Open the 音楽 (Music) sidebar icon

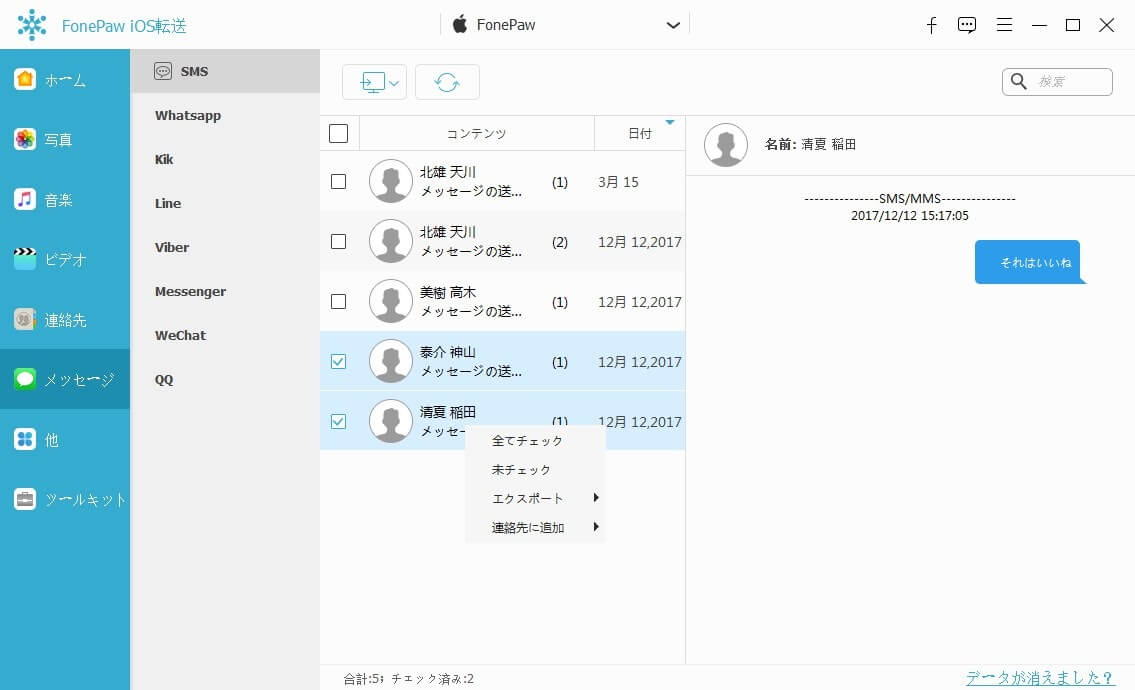(x=27, y=199)
